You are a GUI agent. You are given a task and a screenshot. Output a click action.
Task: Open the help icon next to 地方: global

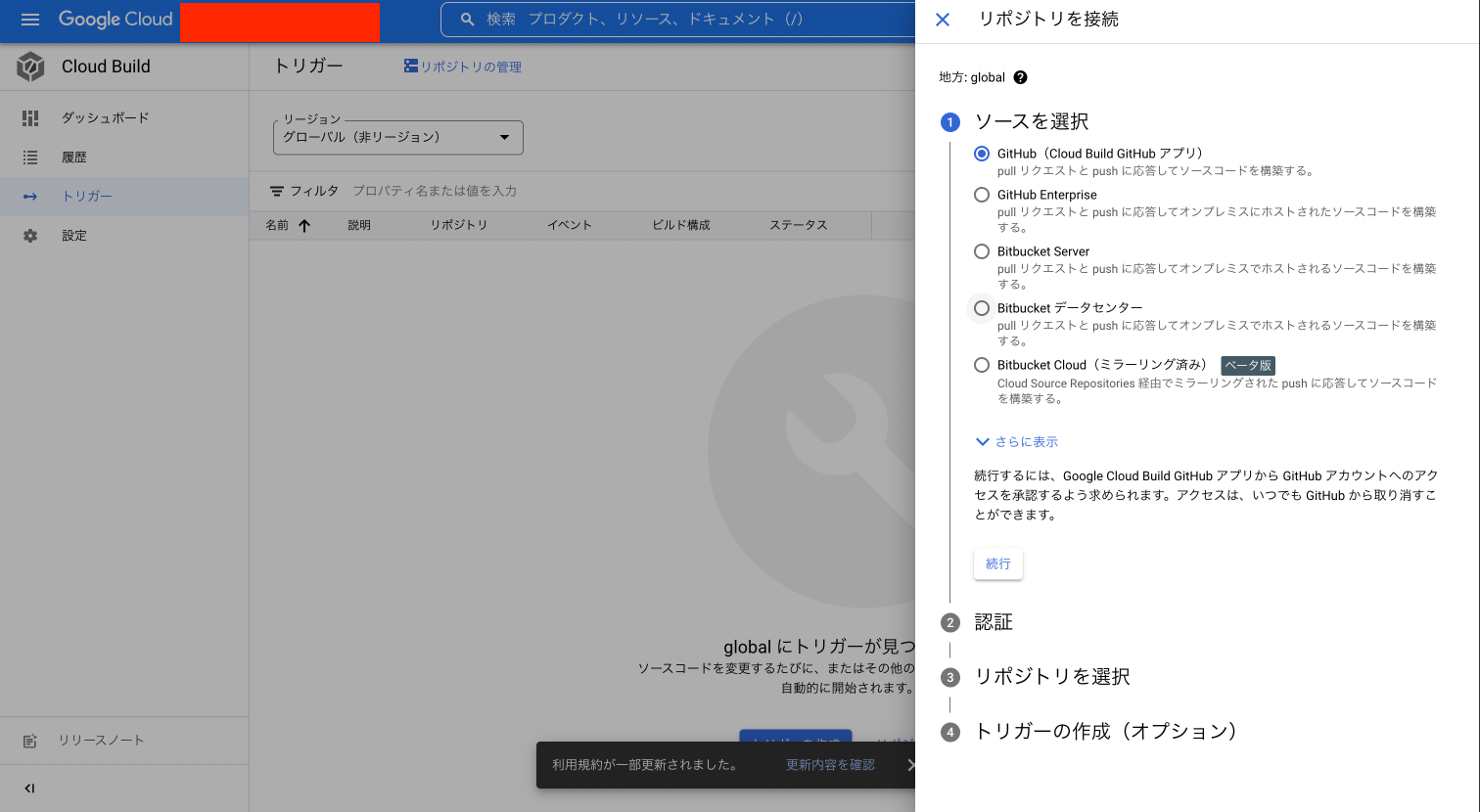1021,76
